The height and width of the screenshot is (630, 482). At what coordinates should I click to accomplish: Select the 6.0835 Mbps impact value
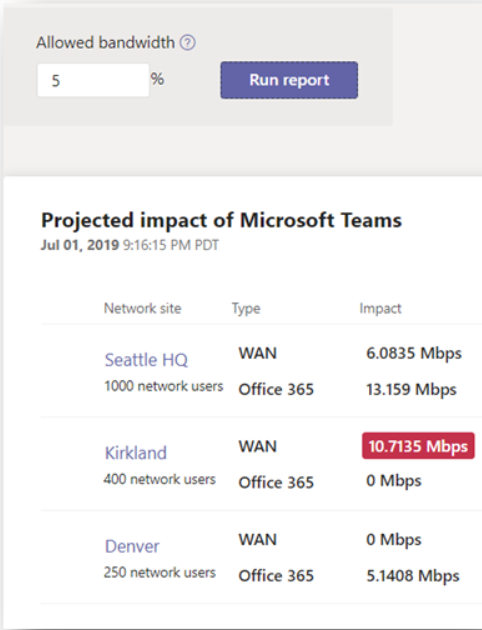(x=414, y=353)
